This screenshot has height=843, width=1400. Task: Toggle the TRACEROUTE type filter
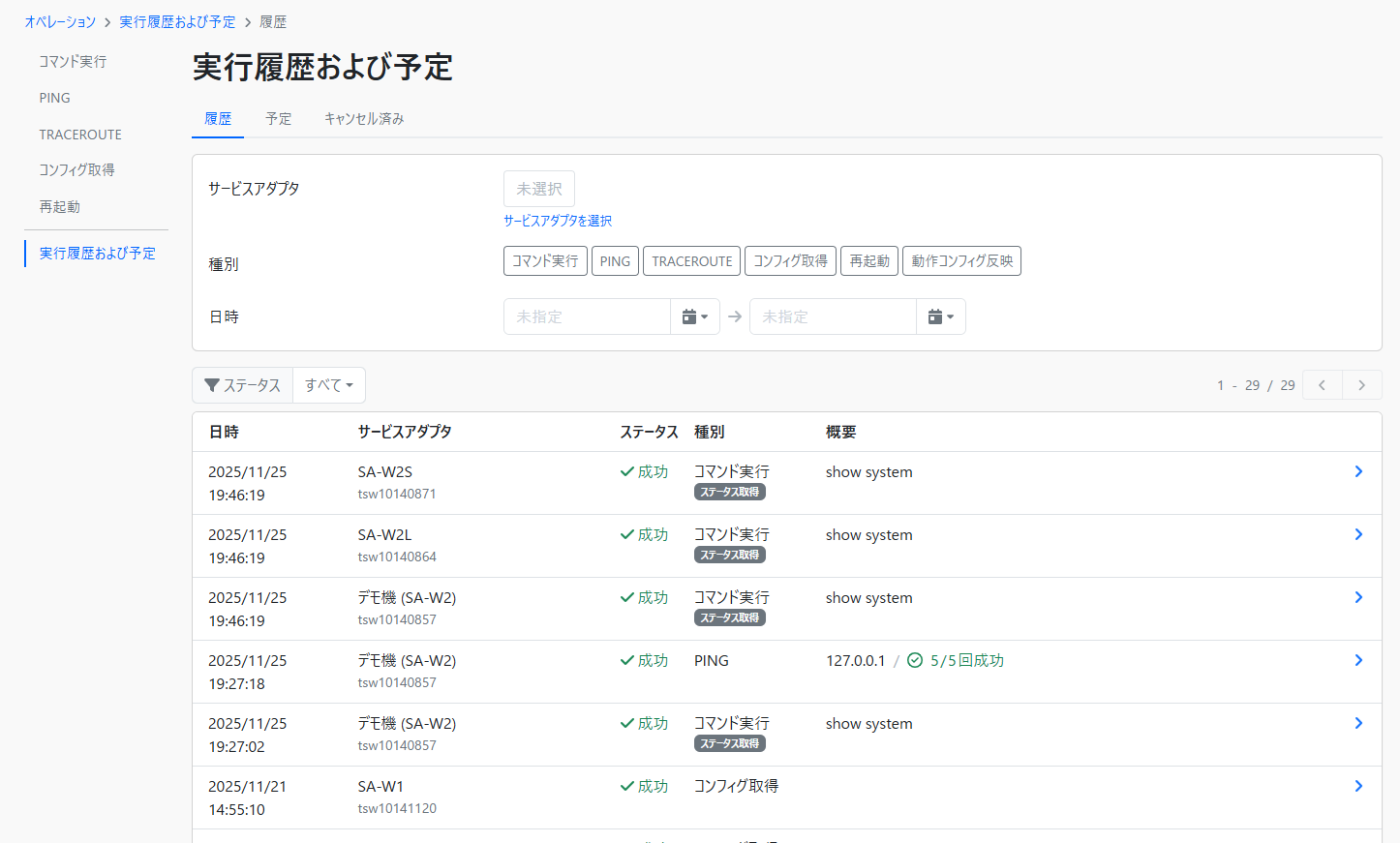coord(691,261)
